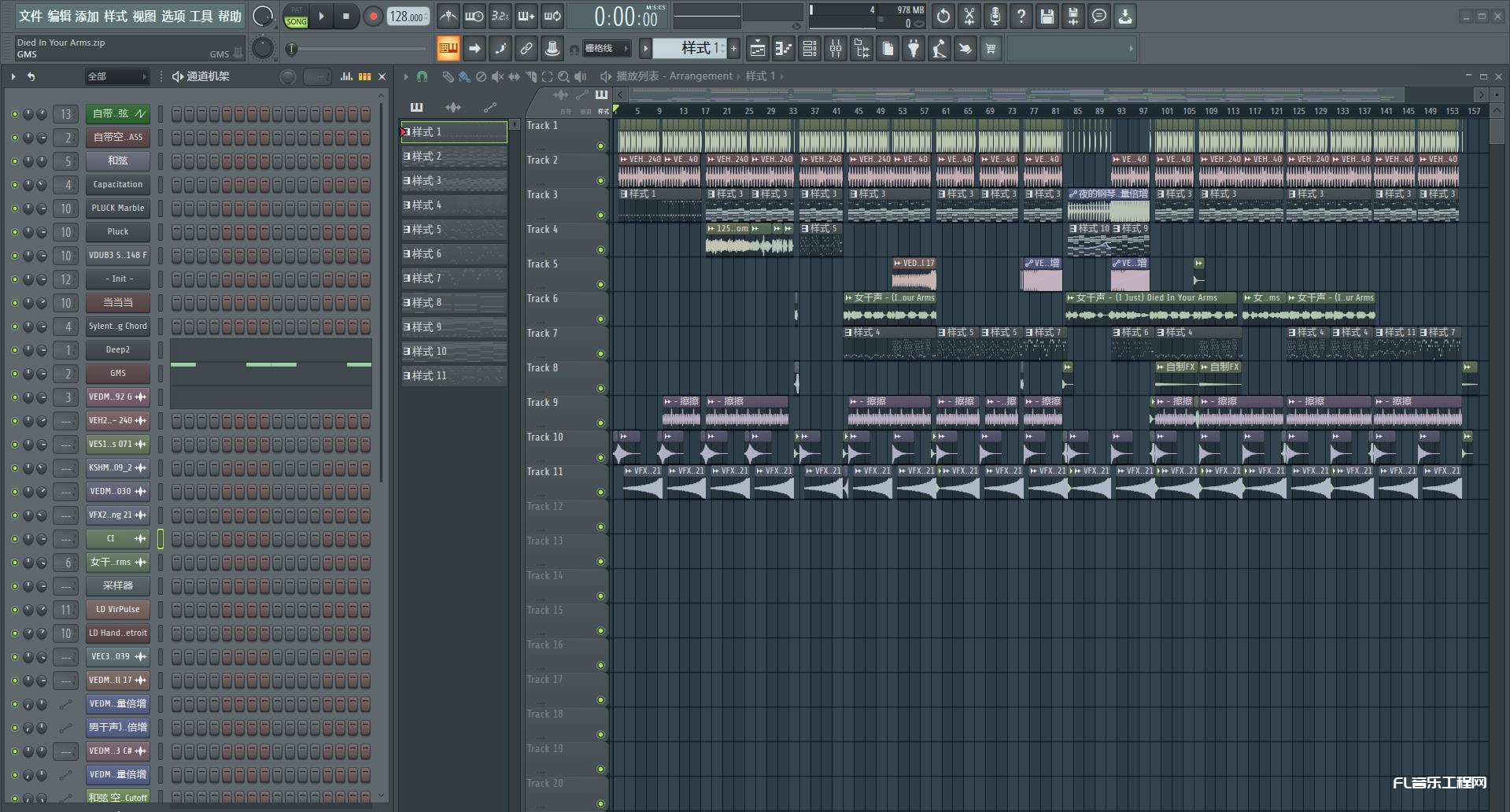This screenshot has width=1510, height=812.
Task: Toggle mute switch on Track 6
Action: pyautogui.click(x=600, y=319)
